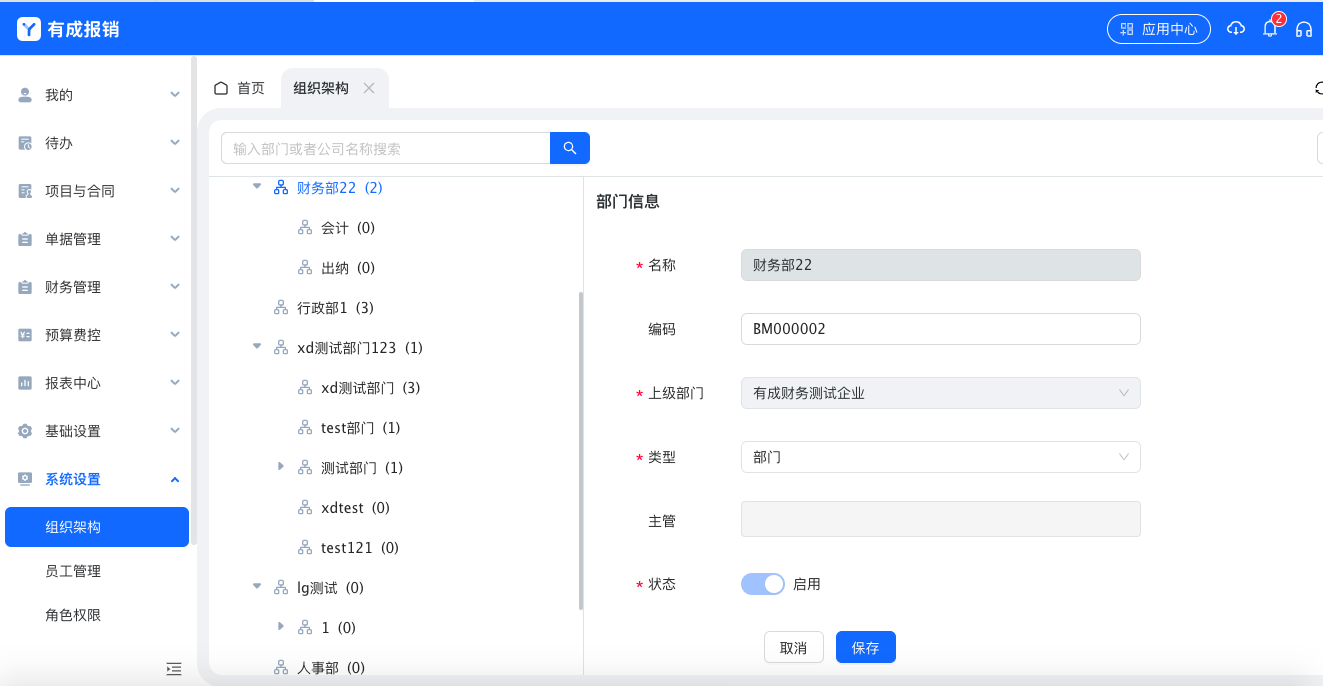Image resolution: width=1323 pixels, height=686 pixels.
Task: Click the org icon beside 行政部1
Action: click(x=281, y=308)
